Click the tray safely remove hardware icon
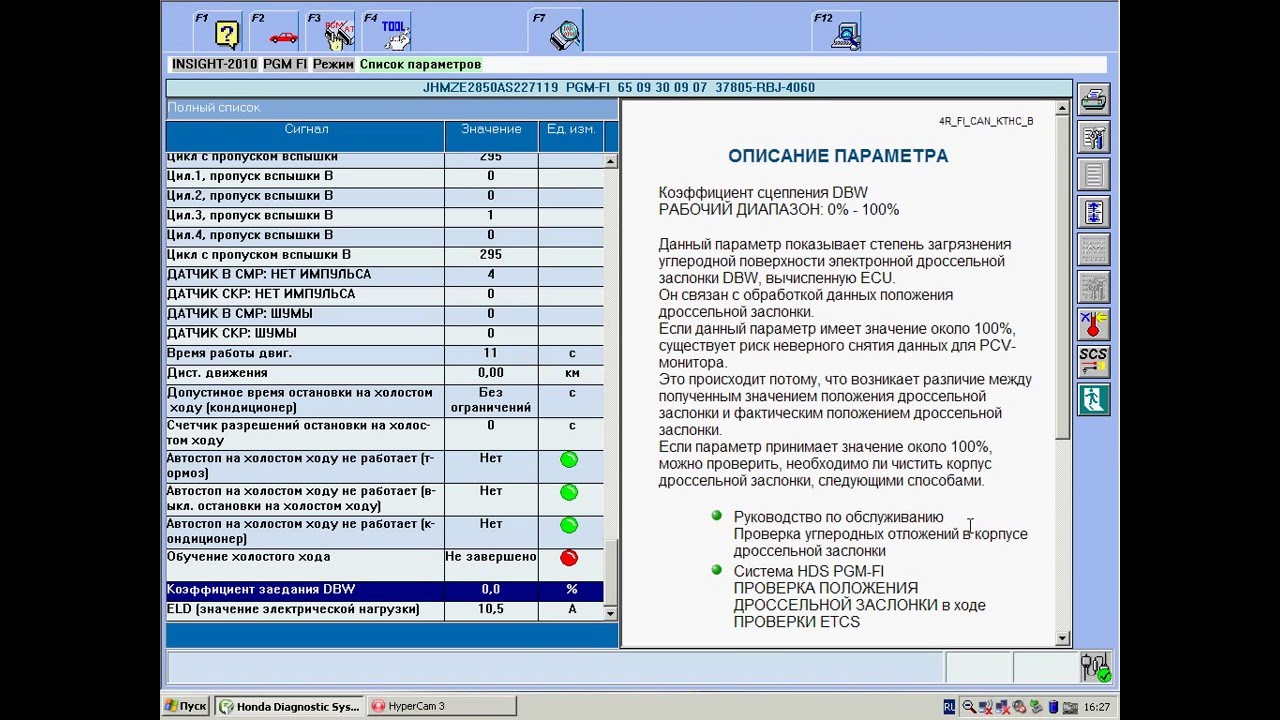 pyautogui.click(x=1037, y=707)
